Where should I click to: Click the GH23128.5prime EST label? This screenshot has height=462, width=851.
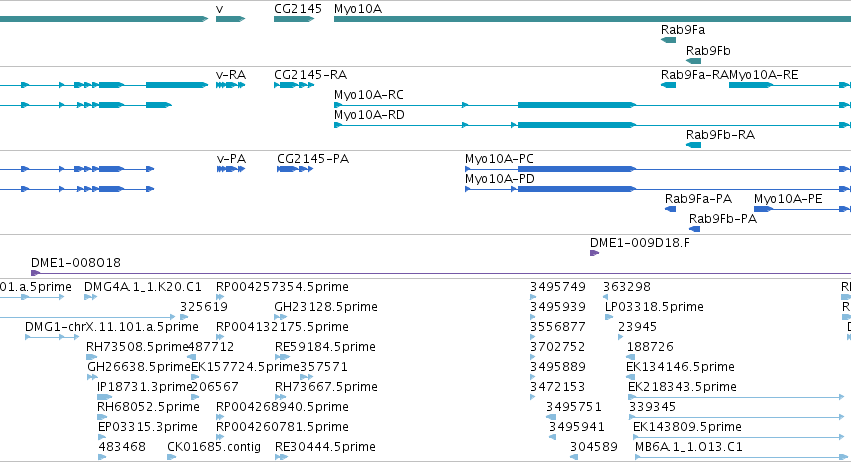point(326,307)
